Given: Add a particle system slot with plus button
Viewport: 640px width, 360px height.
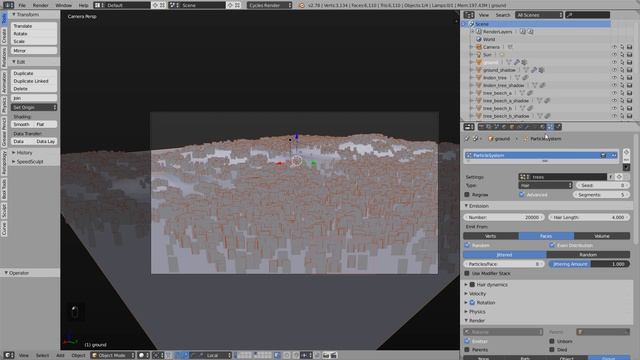Looking at the screenshot, I should coord(626,152).
